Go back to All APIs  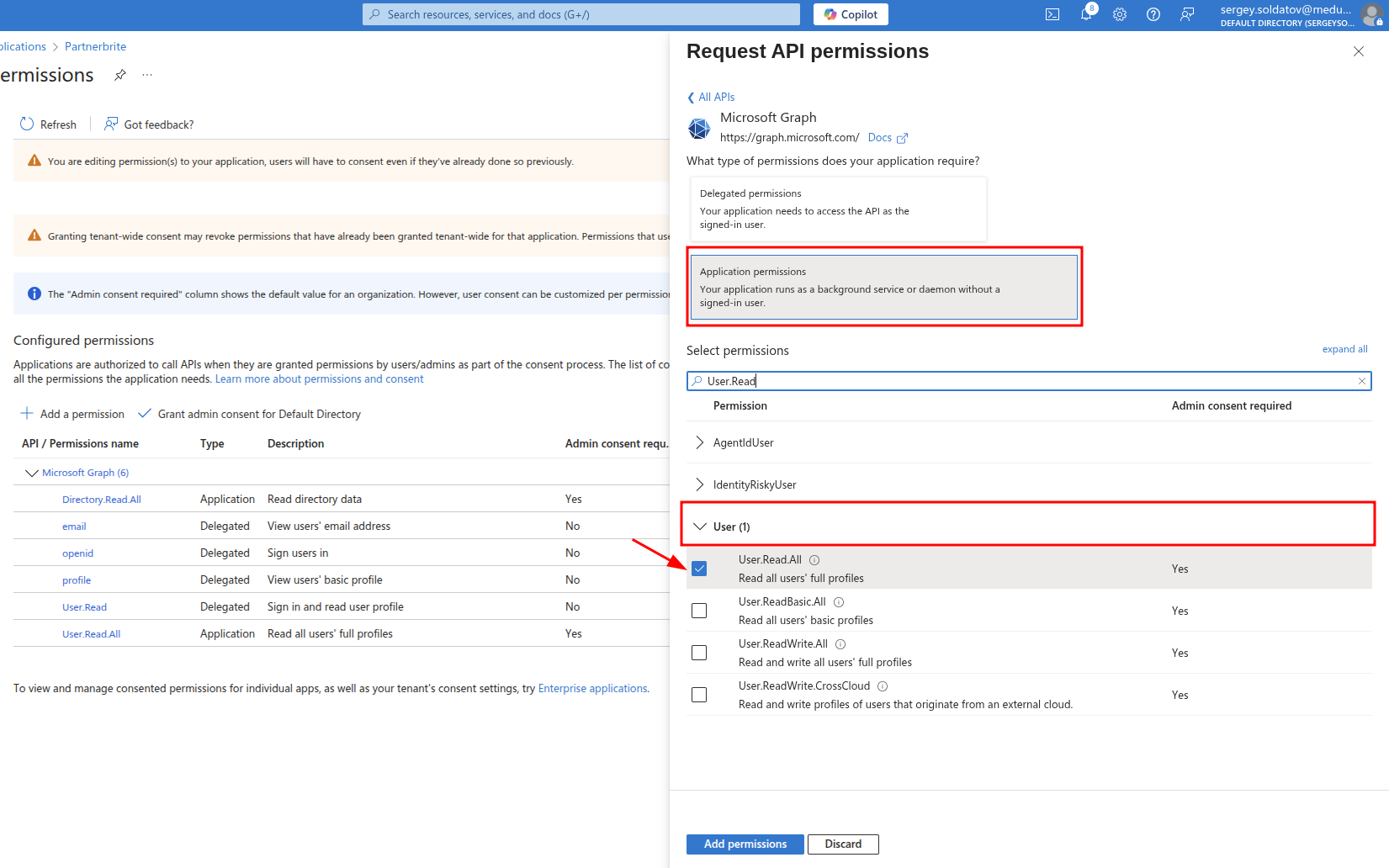click(x=711, y=97)
